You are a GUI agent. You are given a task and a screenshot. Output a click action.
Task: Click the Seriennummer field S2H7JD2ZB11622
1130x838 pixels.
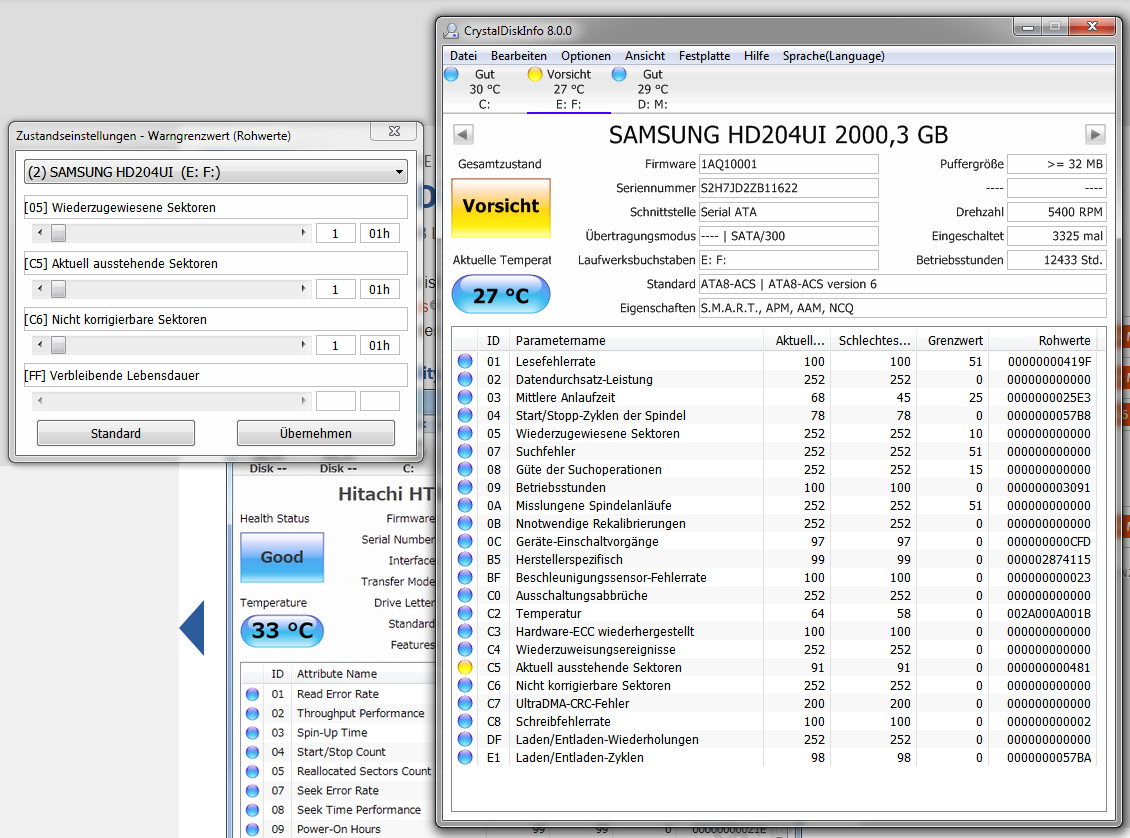coord(788,187)
